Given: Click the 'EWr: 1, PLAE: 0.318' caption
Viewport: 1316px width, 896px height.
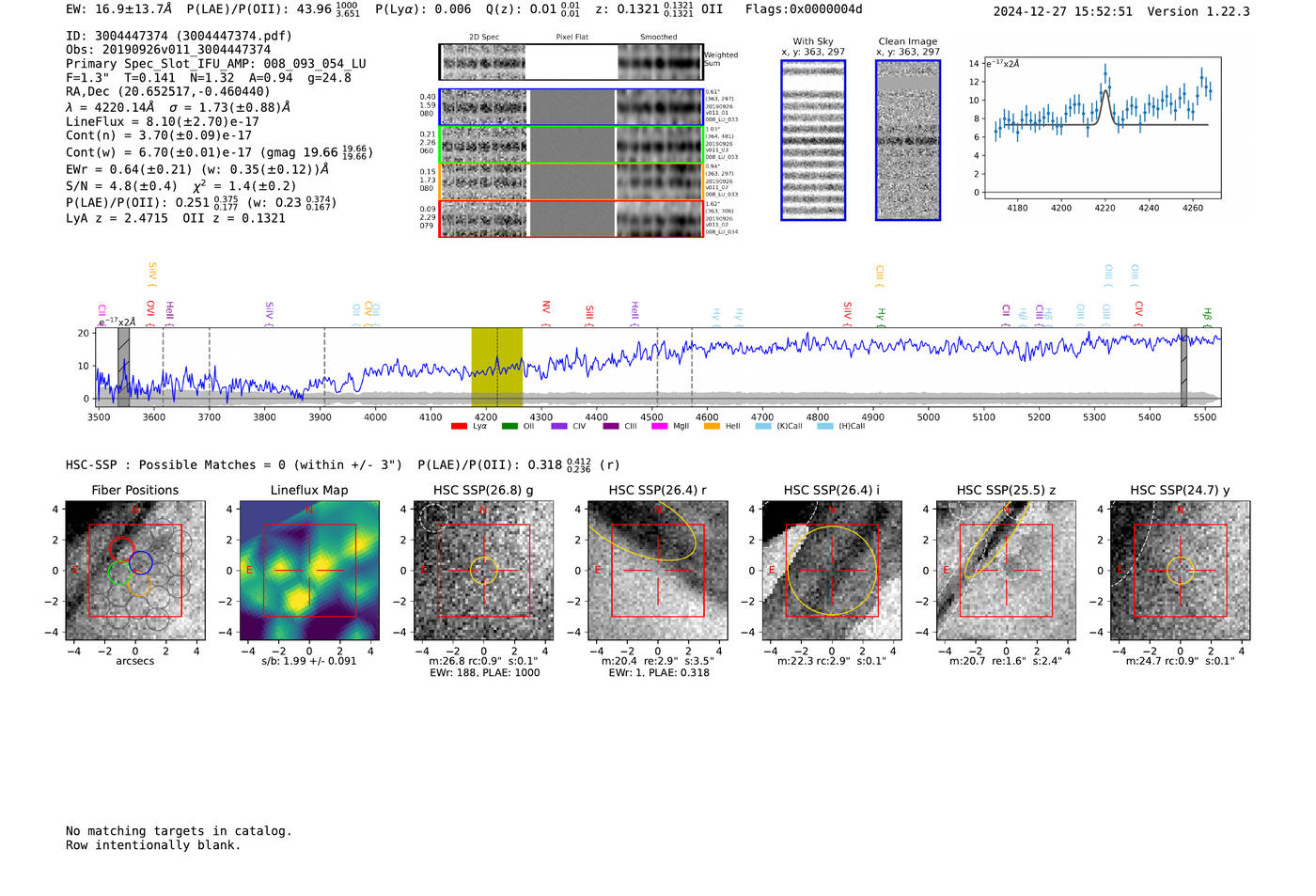Looking at the screenshot, I should pyautogui.click(x=658, y=672).
